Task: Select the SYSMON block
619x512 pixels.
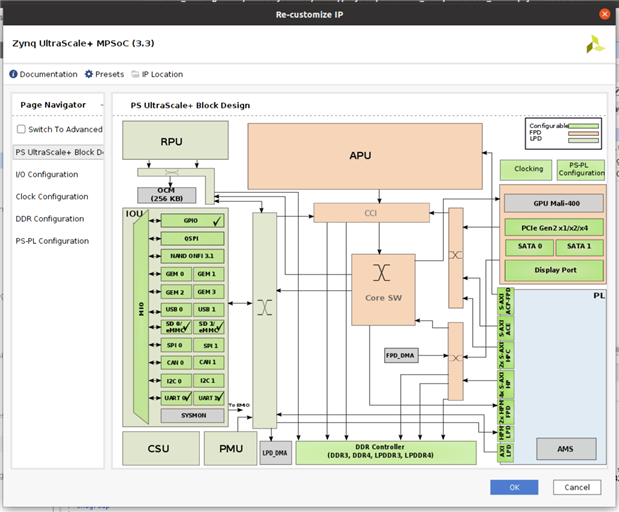Action: [195, 414]
